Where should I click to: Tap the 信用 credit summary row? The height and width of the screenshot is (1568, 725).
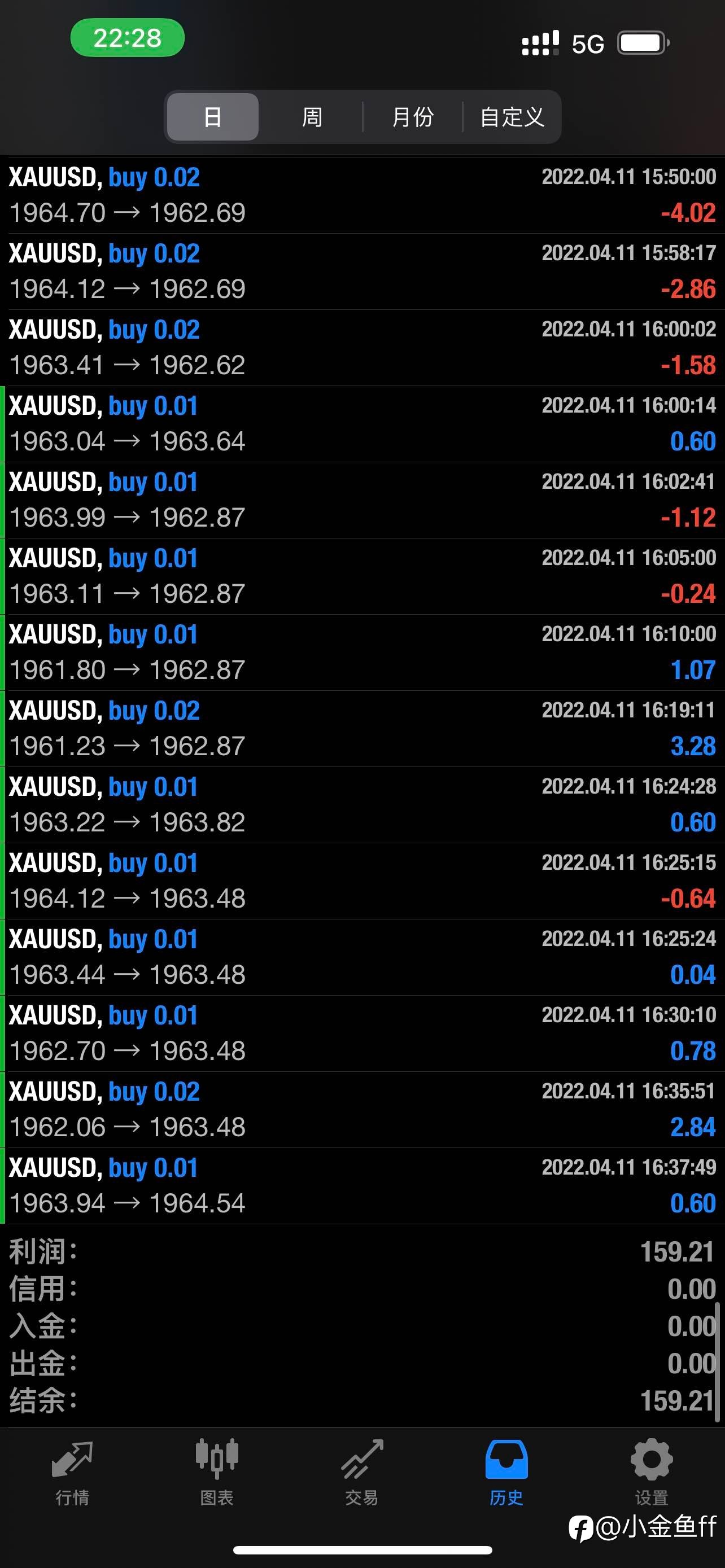coord(362,1289)
